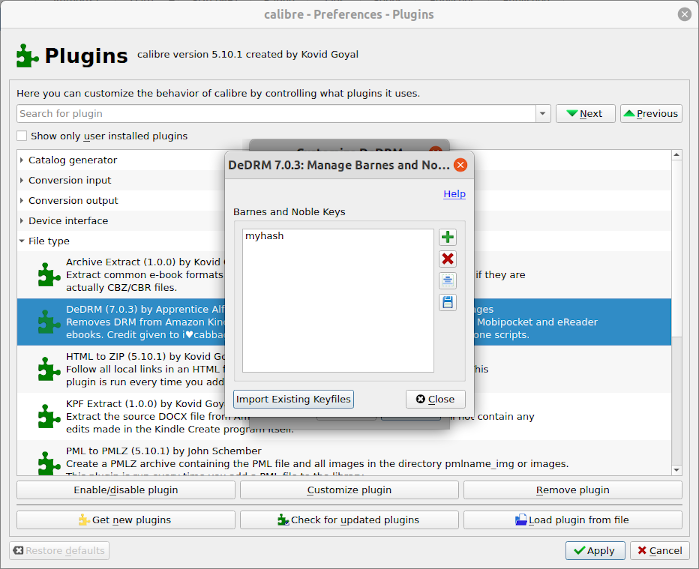Click plugin list scrollbar down arrow

pyautogui.click(x=677, y=470)
